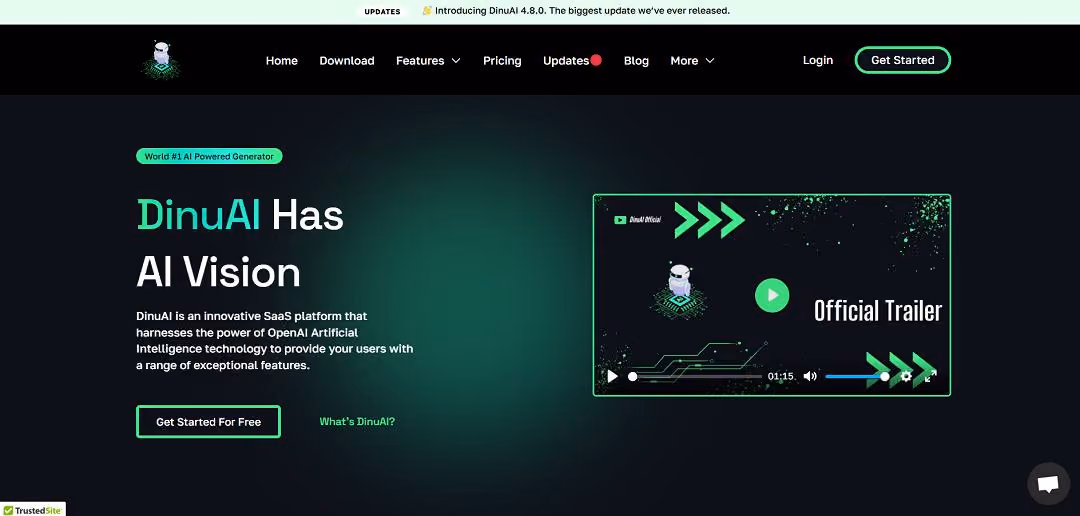Click the World #1 AI Powered Generator badge

pos(209,156)
